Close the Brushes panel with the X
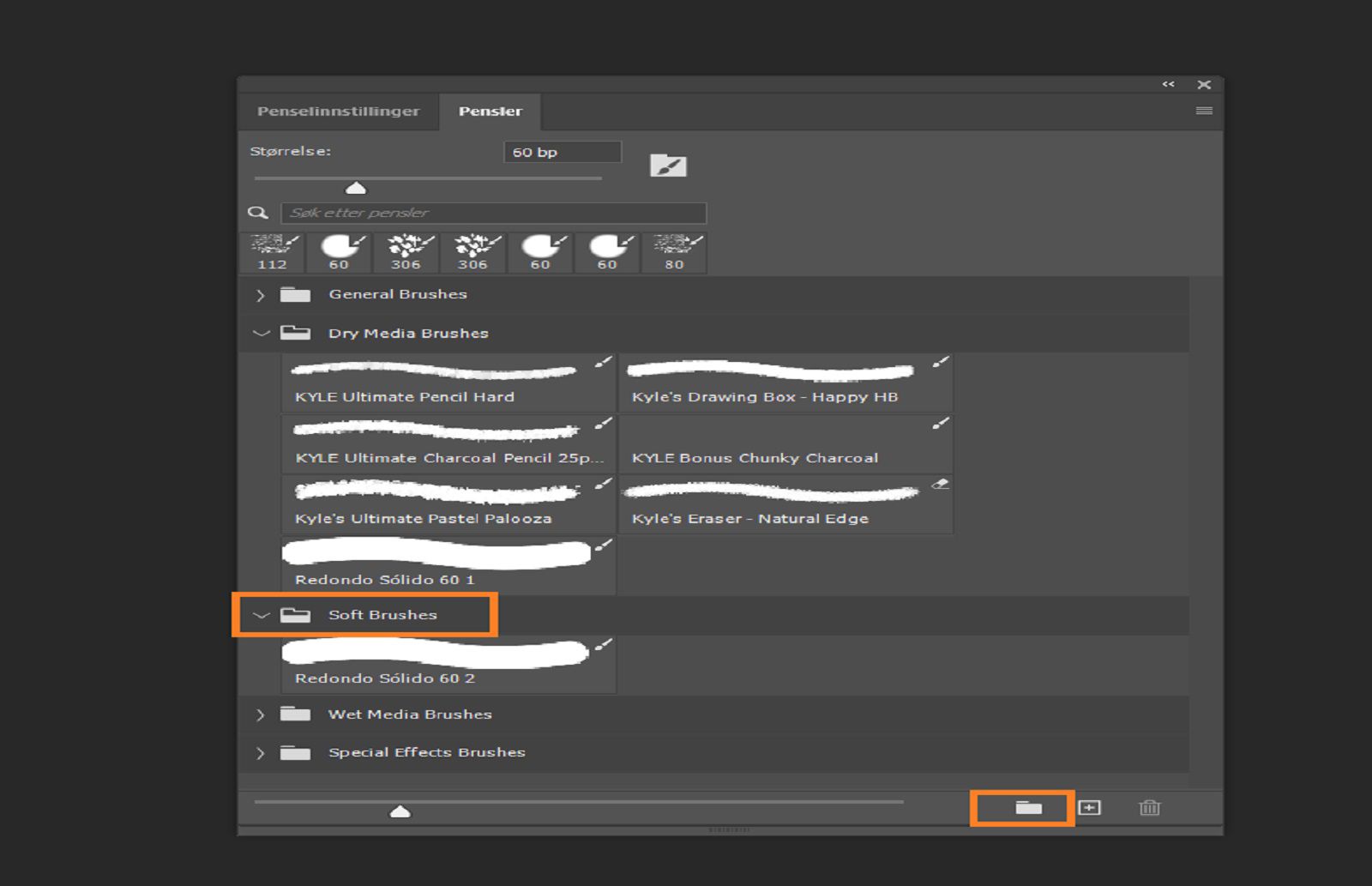The height and width of the screenshot is (886, 1372). click(1204, 84)
